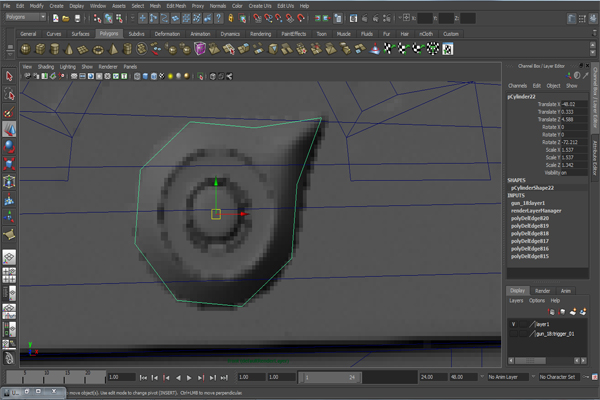Click the Translate X value field

(574, 104)
